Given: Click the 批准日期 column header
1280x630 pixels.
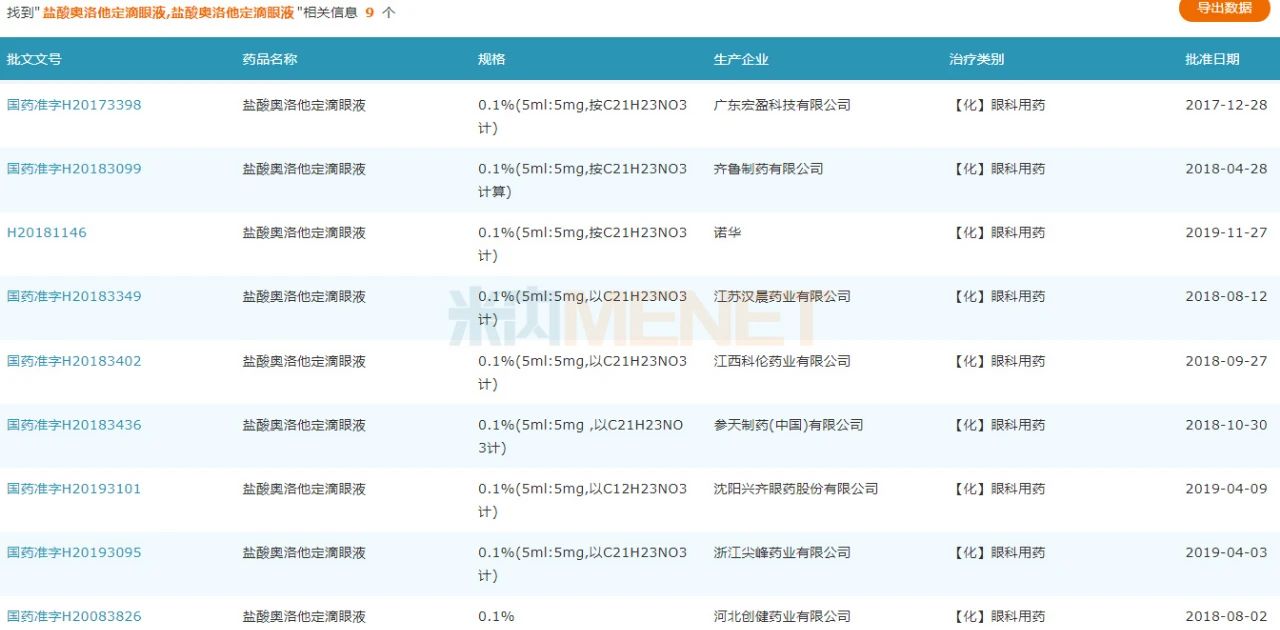Looking at the screenshot, I should [1212, 59].
